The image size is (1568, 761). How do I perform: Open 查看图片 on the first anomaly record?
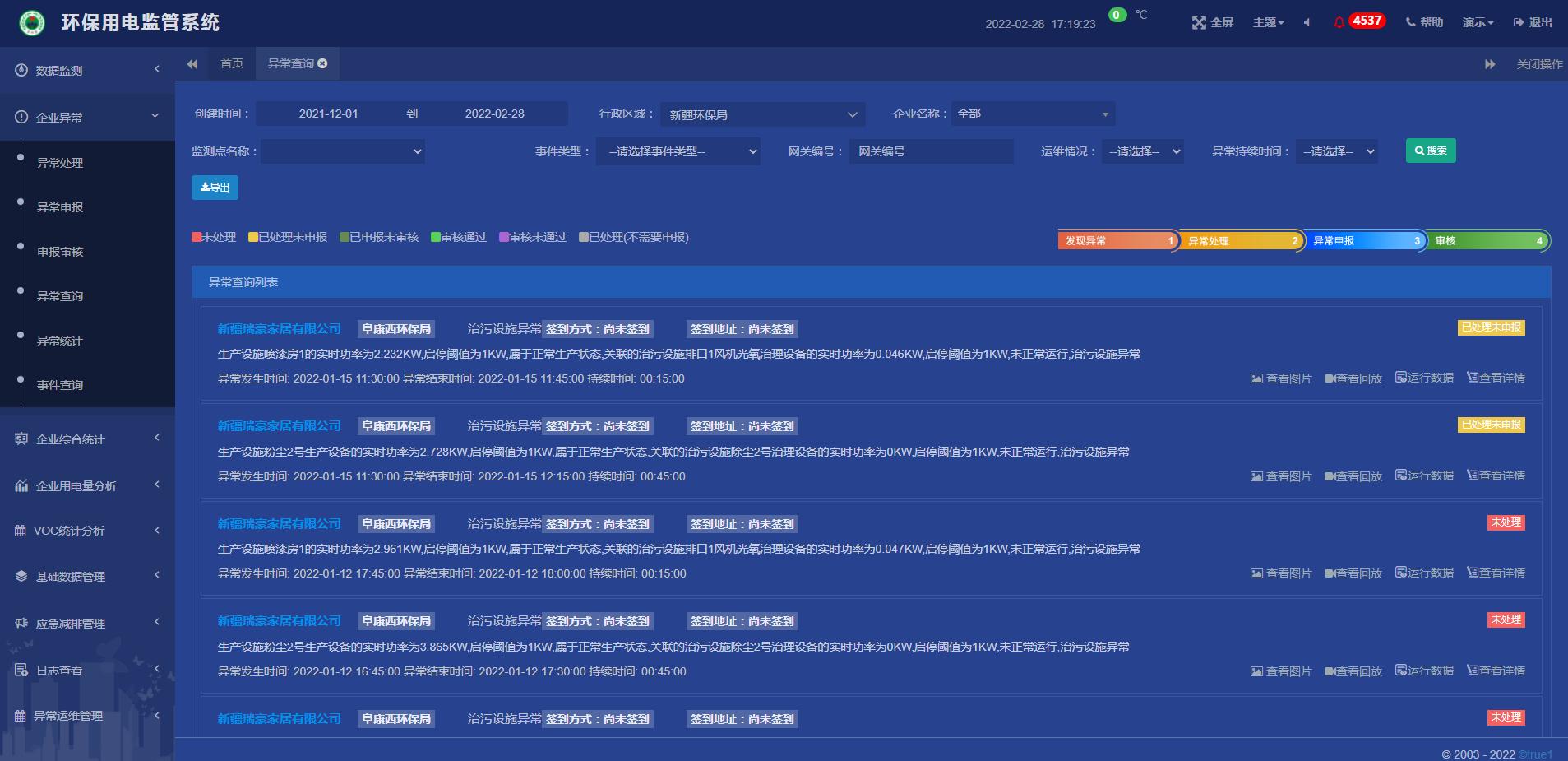(1279, 378)
